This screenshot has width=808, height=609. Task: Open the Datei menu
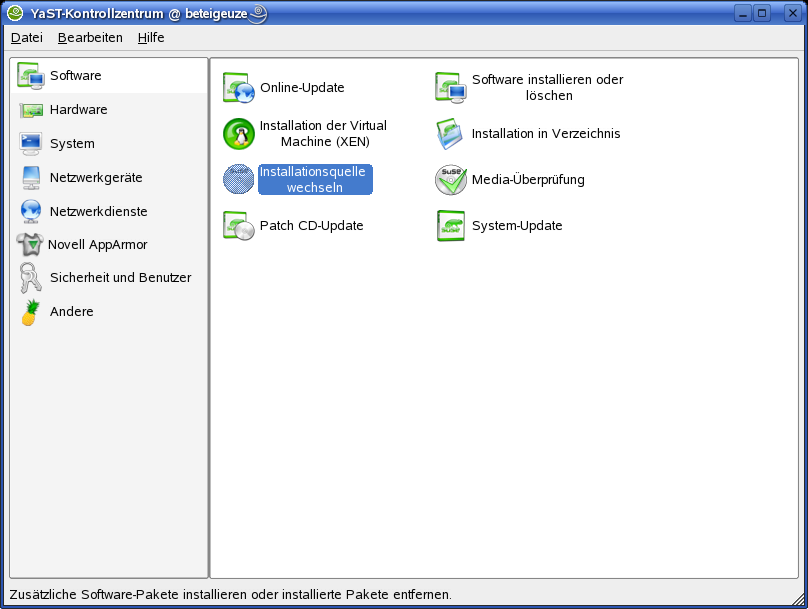coord(27,38)
